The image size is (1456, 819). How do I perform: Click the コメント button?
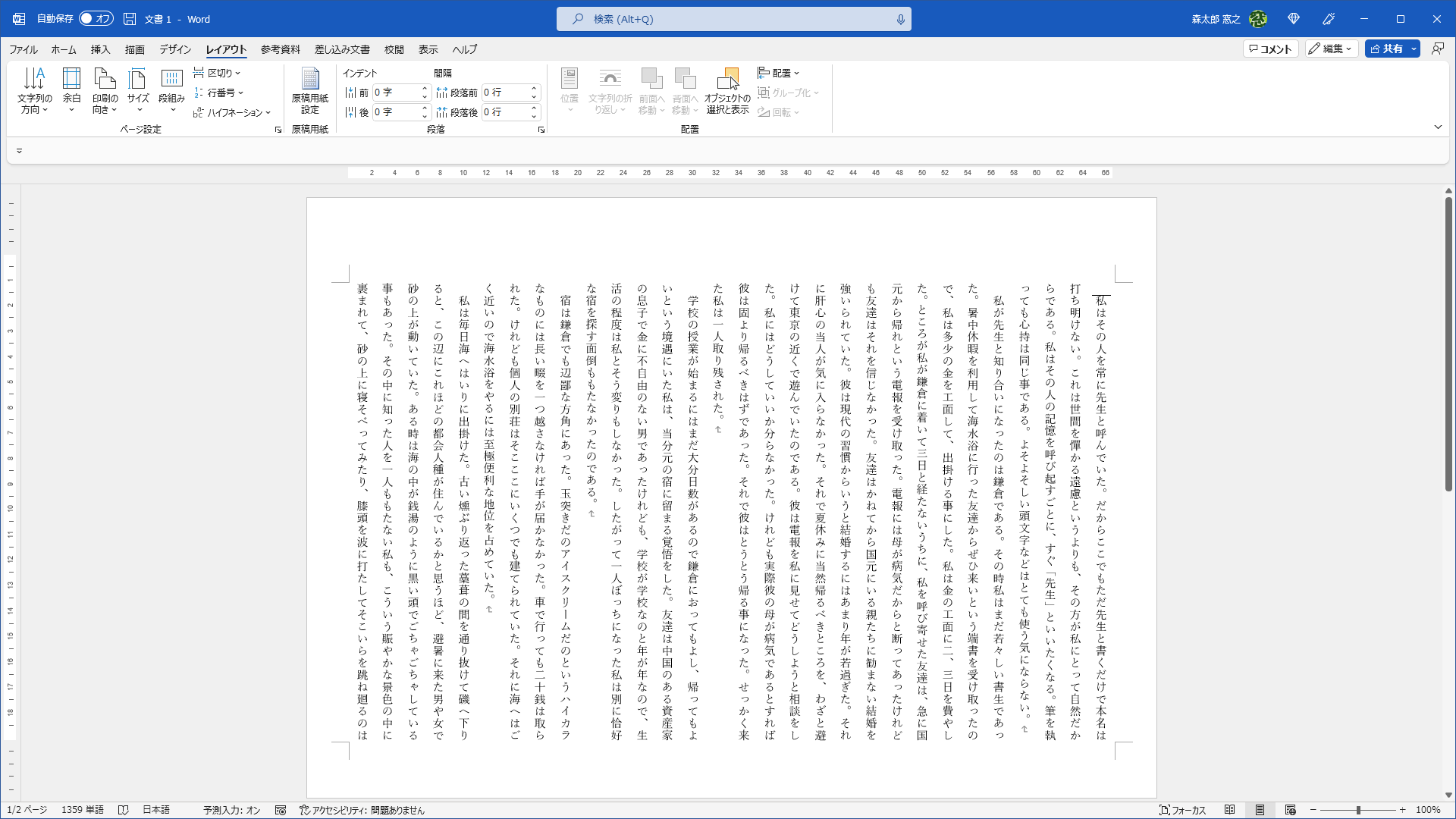pyautogui.click(x=1269, y=49)
